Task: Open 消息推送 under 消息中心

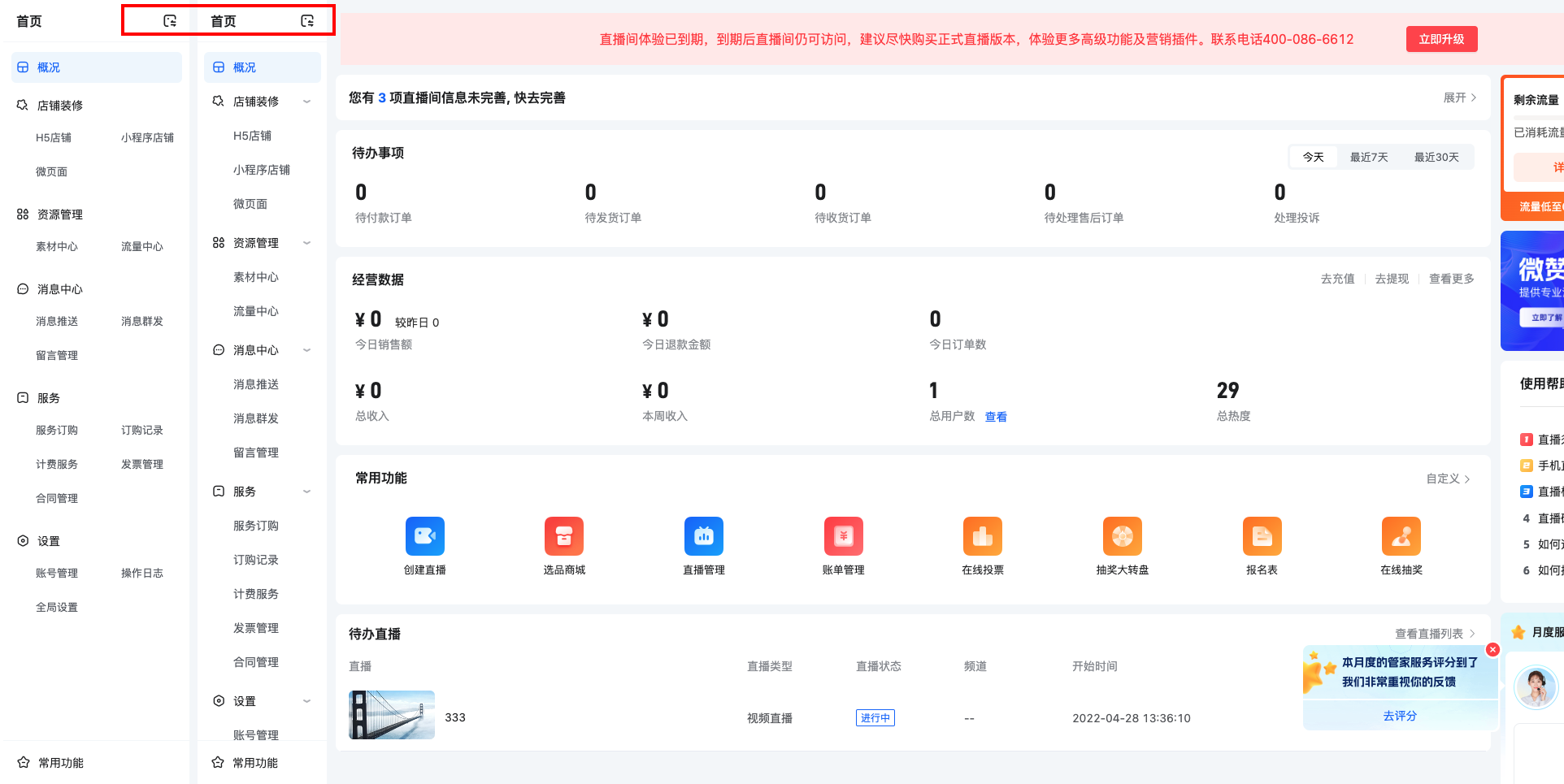Action: (255, 384)
